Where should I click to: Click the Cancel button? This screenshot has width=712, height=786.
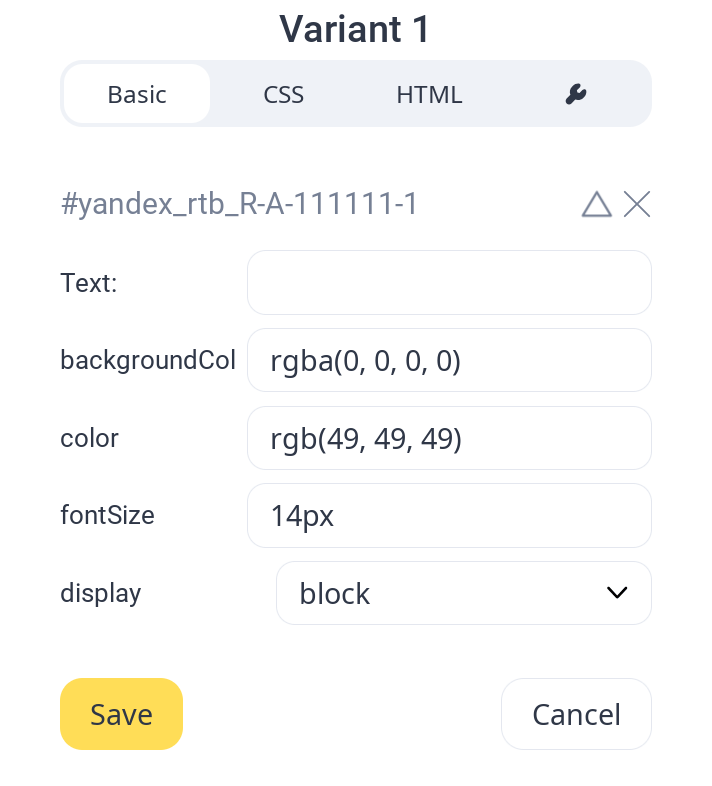point(576,714)
